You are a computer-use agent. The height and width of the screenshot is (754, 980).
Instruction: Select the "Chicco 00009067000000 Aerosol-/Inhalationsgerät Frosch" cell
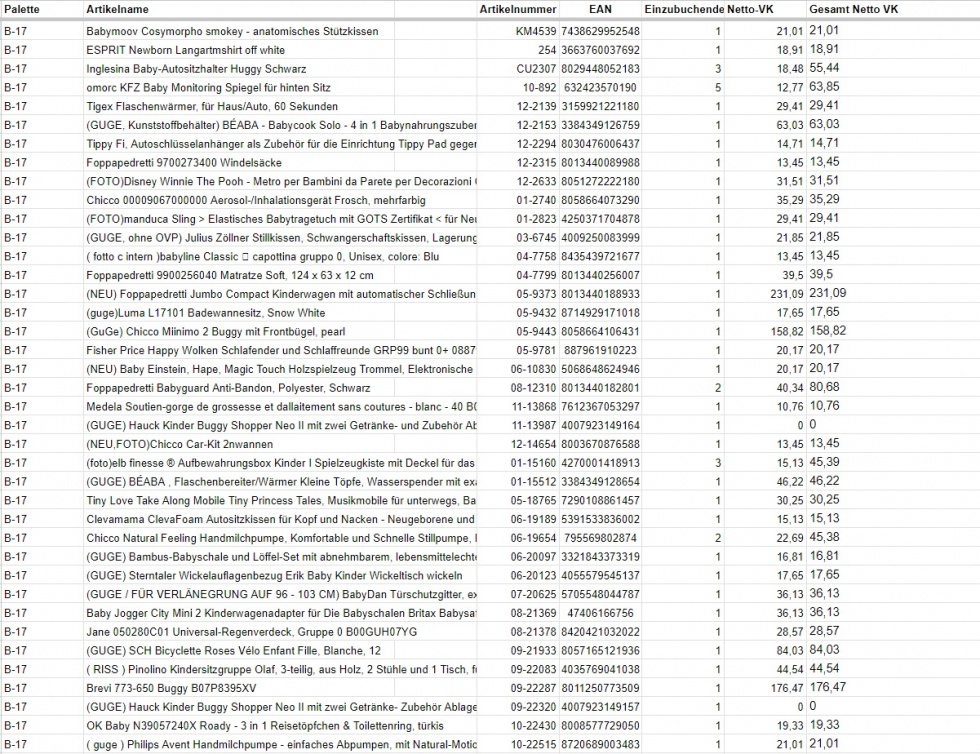tap(256, 200)
